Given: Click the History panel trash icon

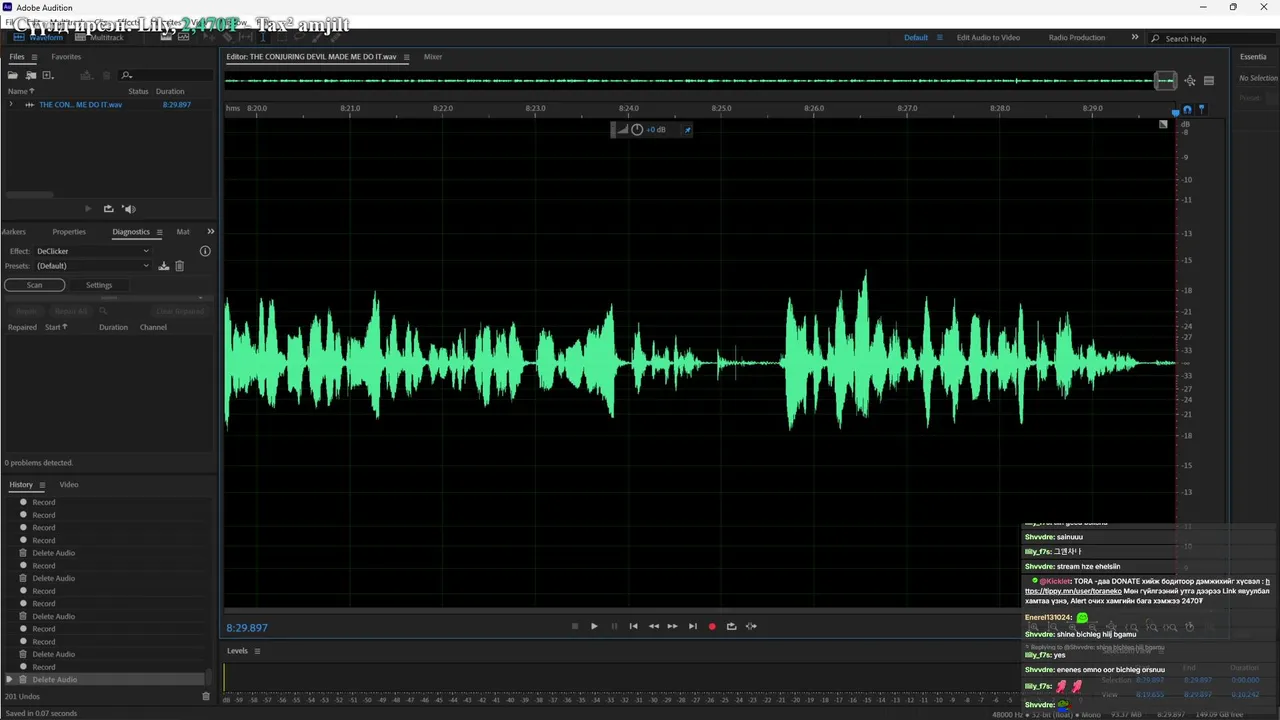Looking at the screenshot, I should coord(206,696).
